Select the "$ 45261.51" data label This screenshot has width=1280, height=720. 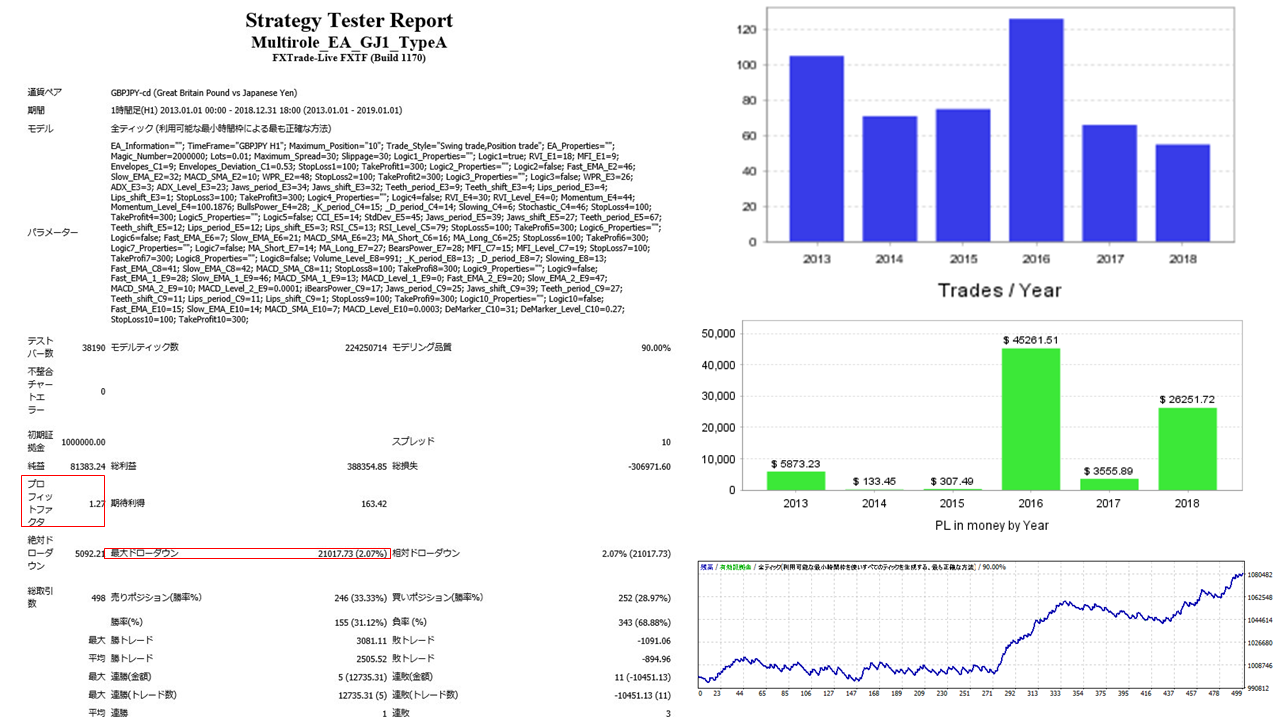point(1032,340)
